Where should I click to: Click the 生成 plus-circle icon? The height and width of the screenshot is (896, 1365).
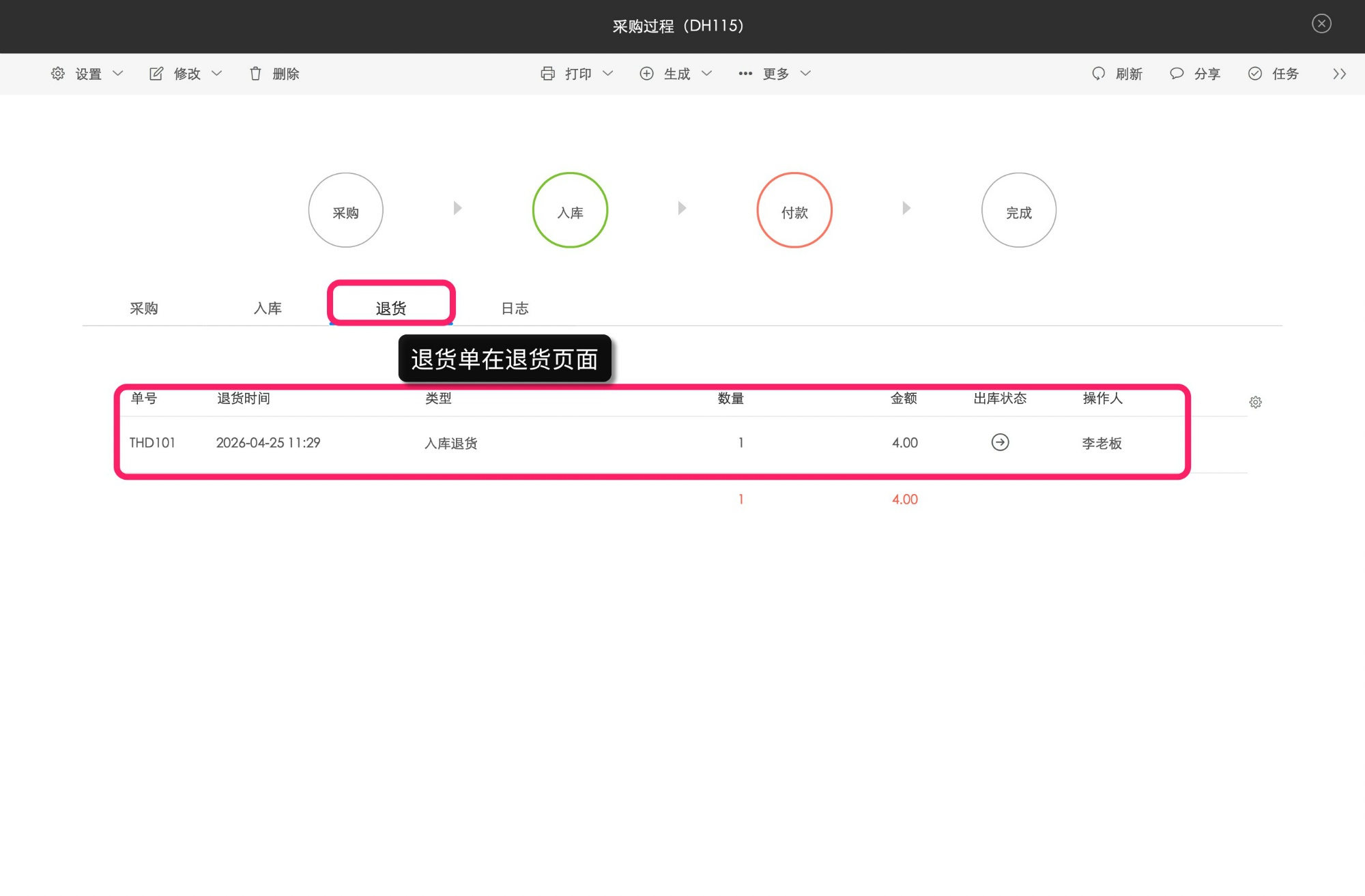click(x=646, y=74)
